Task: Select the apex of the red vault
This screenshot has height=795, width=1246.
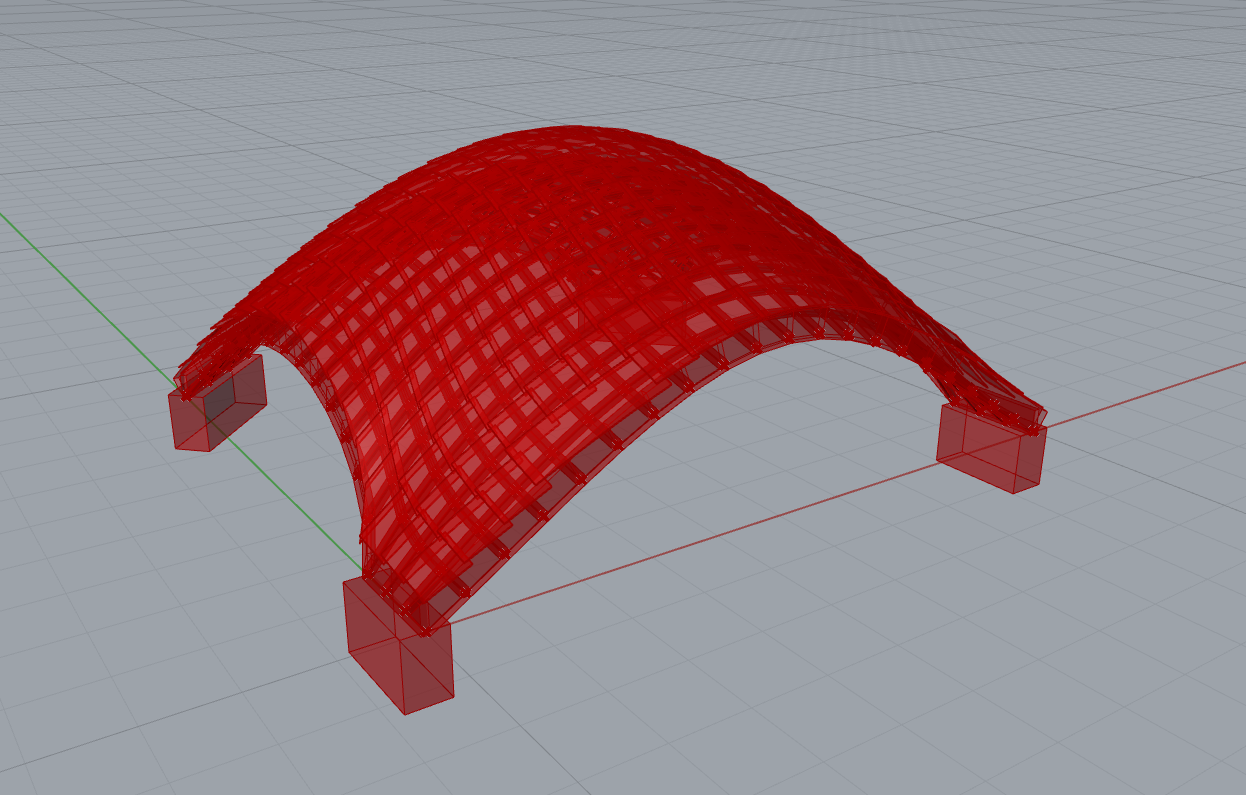Action: [x=575, y=135]
